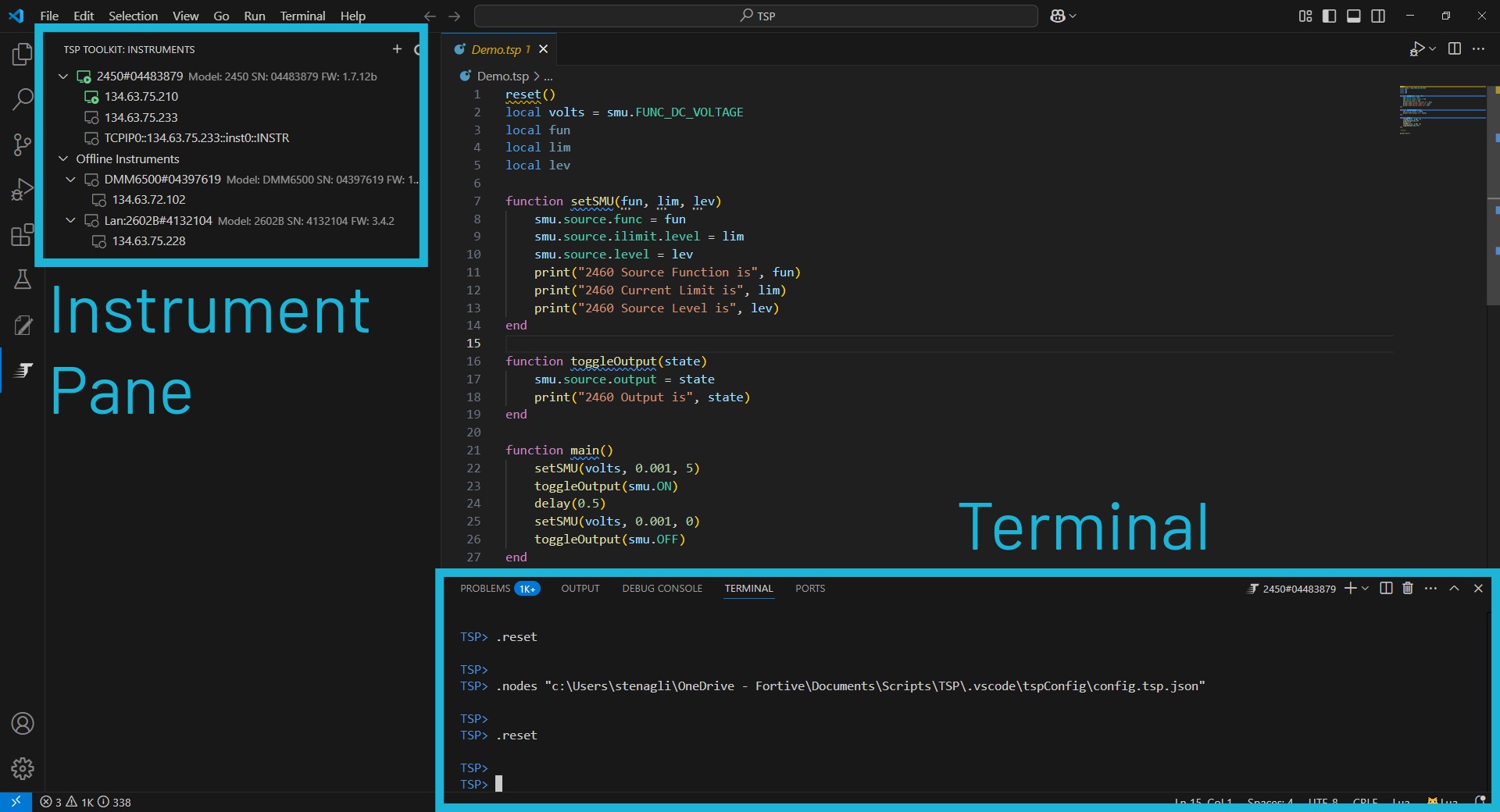1500x812 pixels.
Task: Open the TSP Toolkit instruments sidebar icon
Action: (x=23, y=370)
